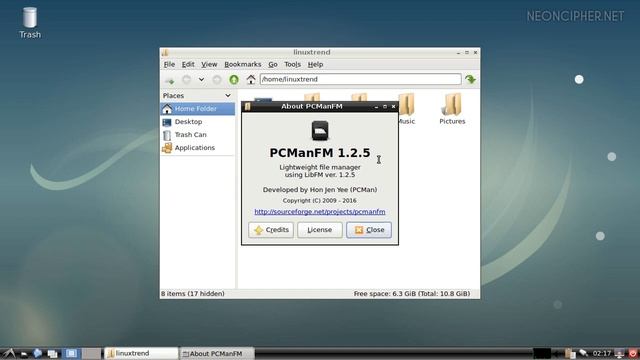Maximize the About PCManFM dialog
640x360 pixels.
[385, 107]
